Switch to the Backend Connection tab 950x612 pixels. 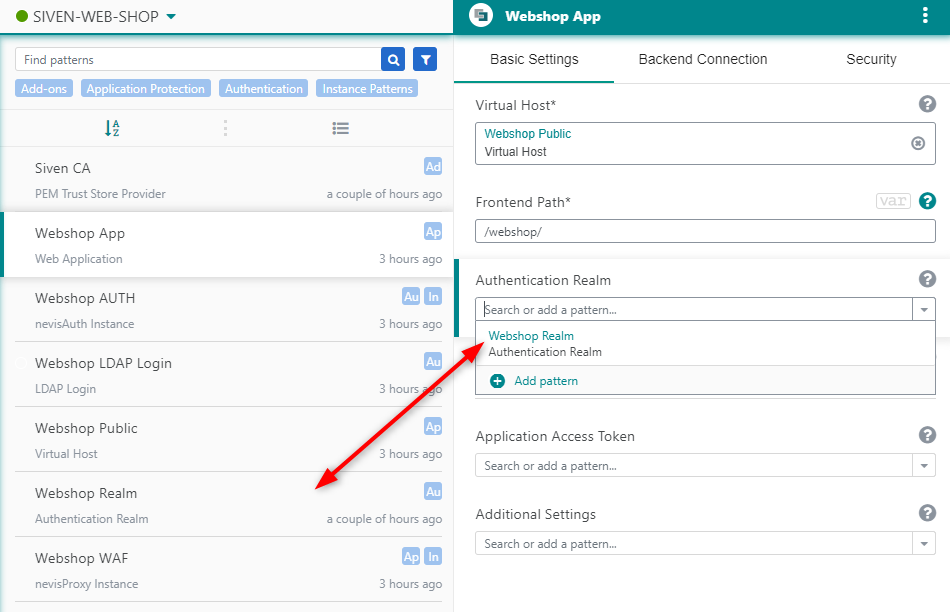coord(703,59)
